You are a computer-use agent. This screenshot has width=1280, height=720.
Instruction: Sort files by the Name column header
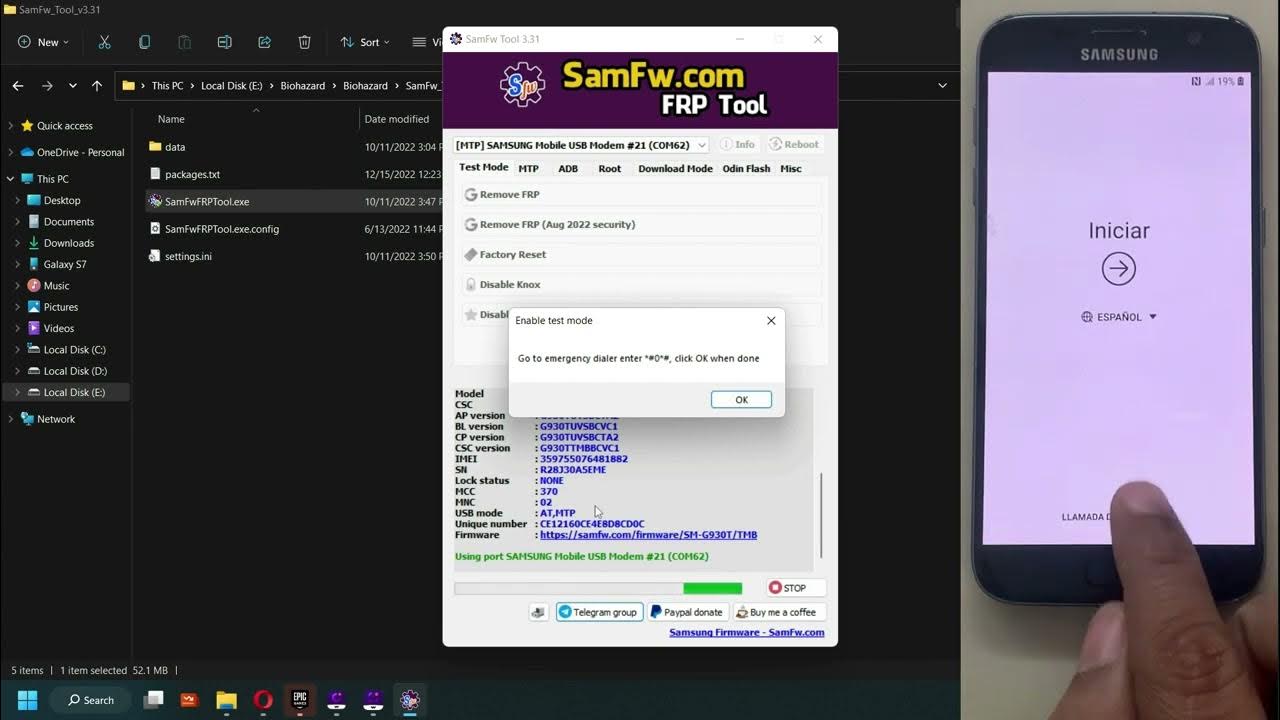coord(171,119)
